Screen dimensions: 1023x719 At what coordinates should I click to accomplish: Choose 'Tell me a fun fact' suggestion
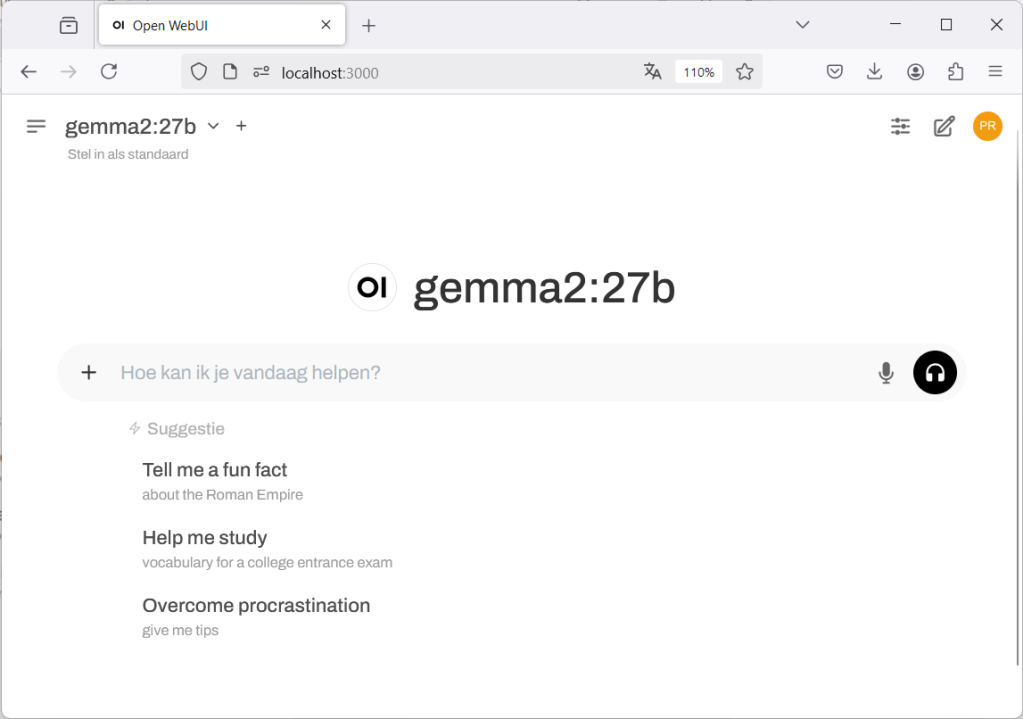tap(215, 470)
